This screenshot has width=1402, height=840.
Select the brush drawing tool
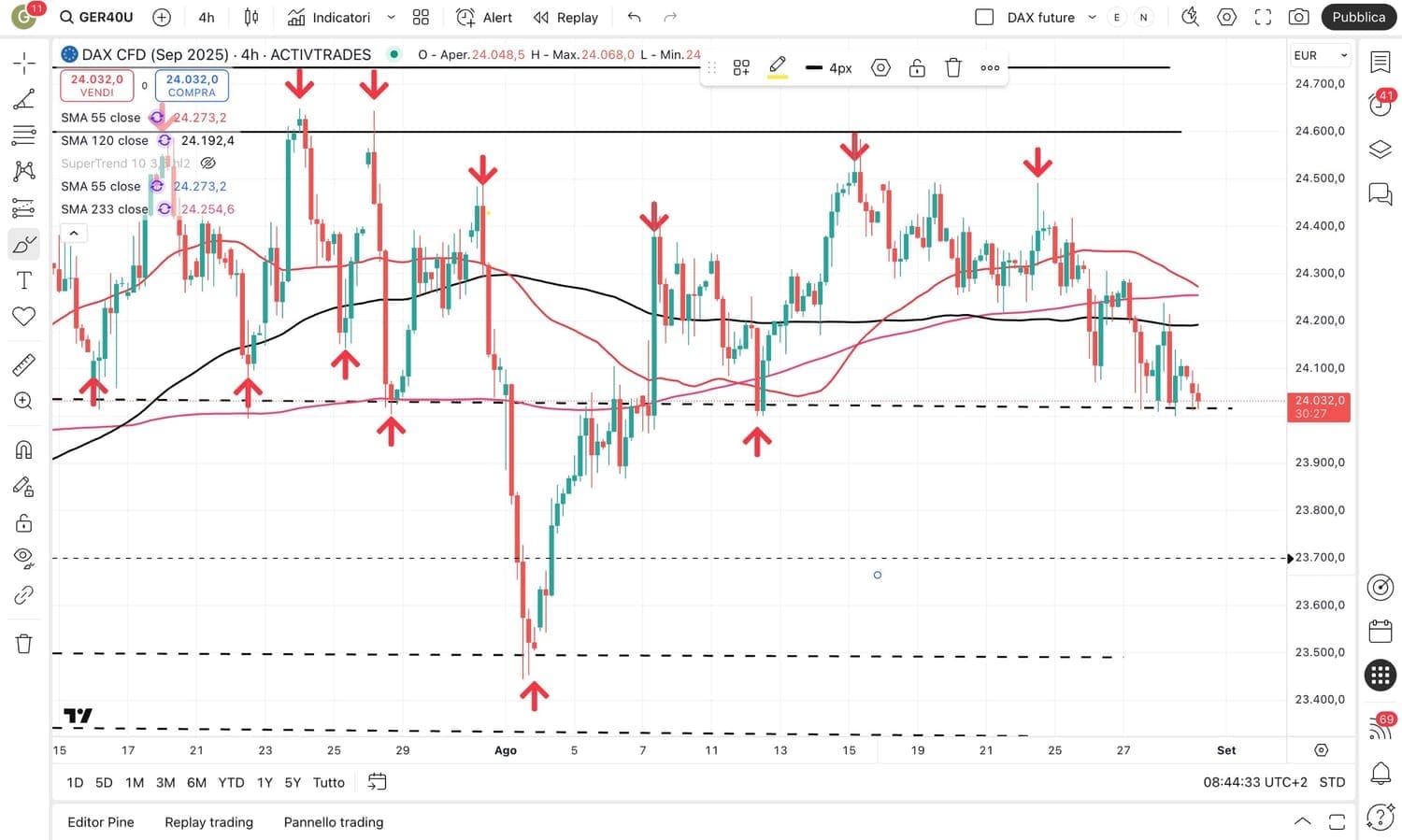point(24,245)
